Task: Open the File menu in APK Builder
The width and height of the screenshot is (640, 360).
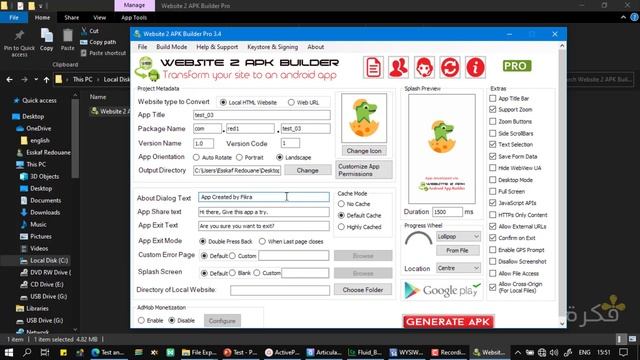Action: tap(142, 47)
